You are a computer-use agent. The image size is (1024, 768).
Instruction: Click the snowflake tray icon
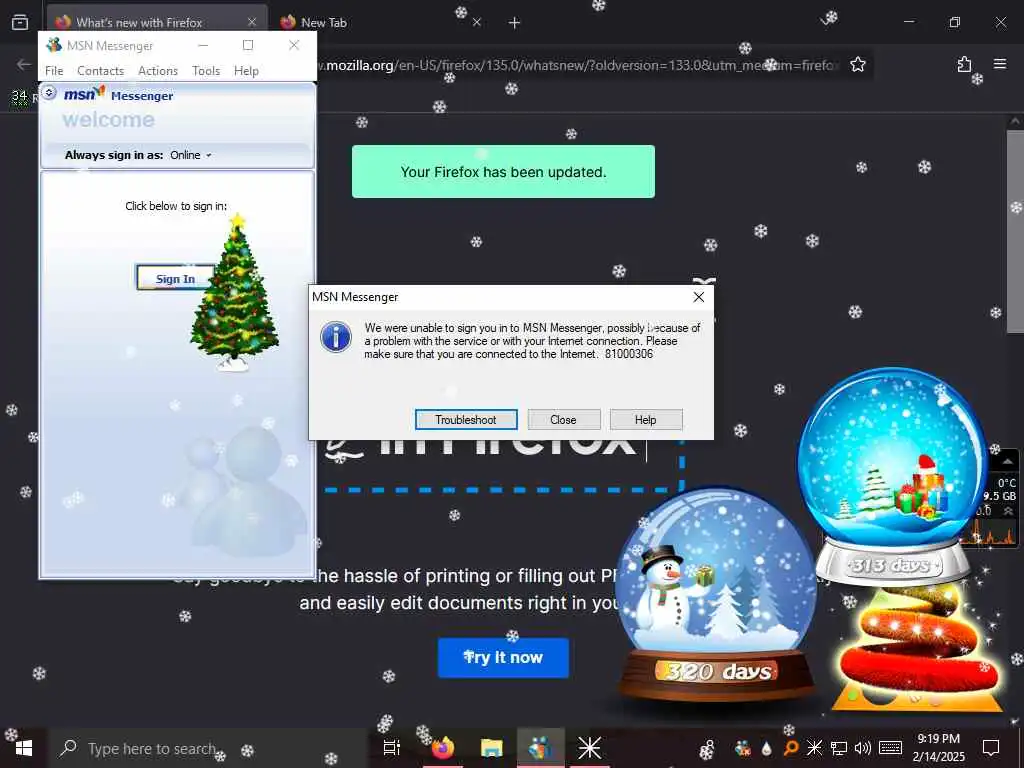[814, 748]
